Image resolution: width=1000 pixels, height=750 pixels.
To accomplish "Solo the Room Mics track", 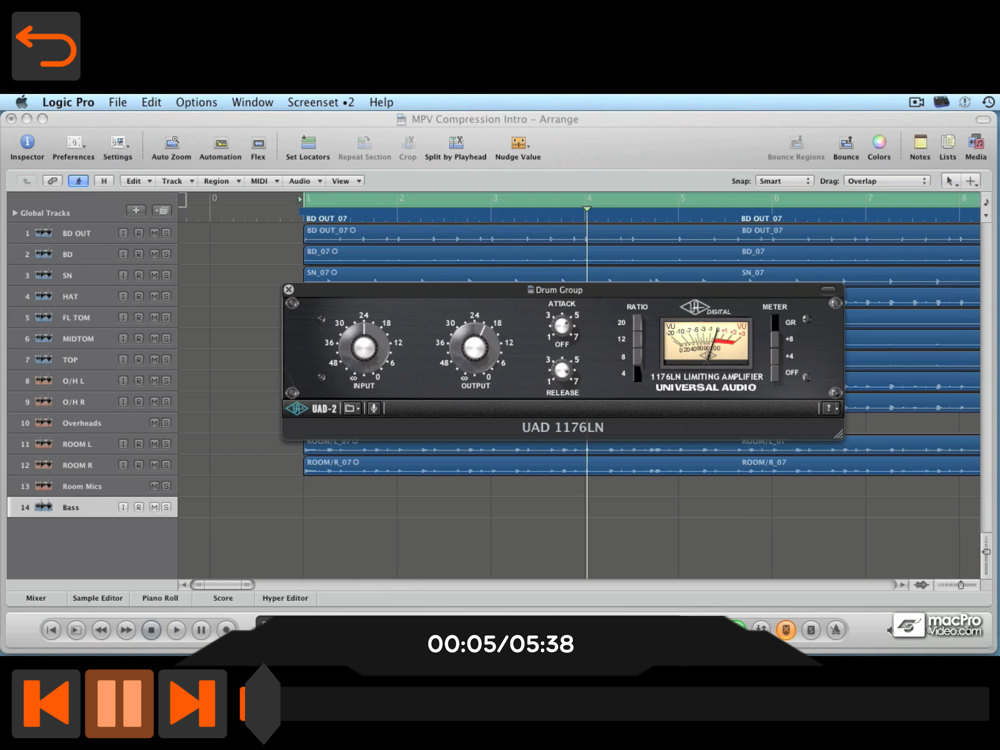I will coord(166,486).
